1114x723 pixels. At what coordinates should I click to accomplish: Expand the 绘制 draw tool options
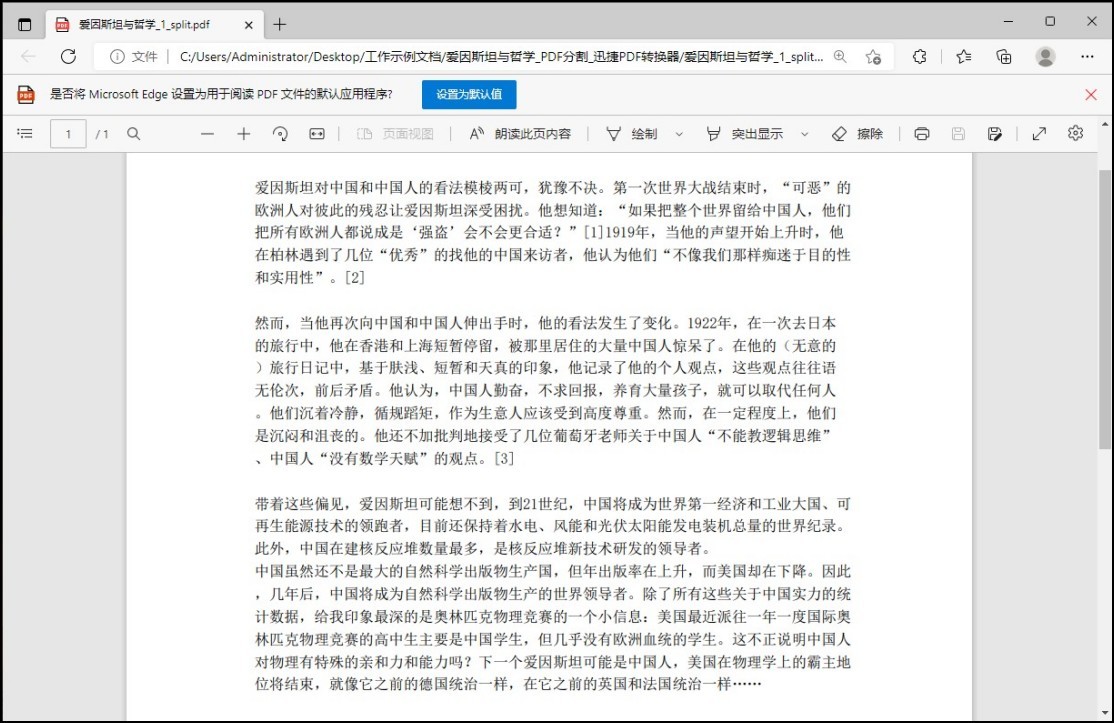click(x=681, y=132)
